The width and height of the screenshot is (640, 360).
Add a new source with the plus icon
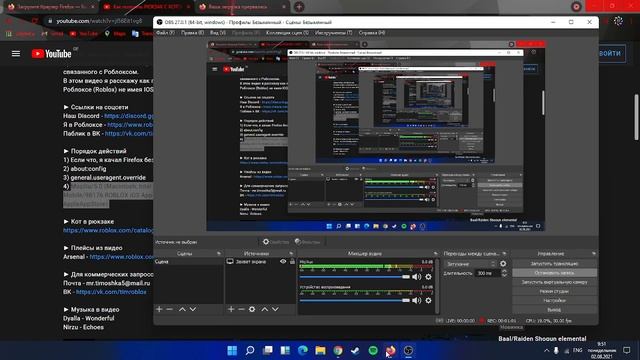pyautogui.click(x=231, y=309)
